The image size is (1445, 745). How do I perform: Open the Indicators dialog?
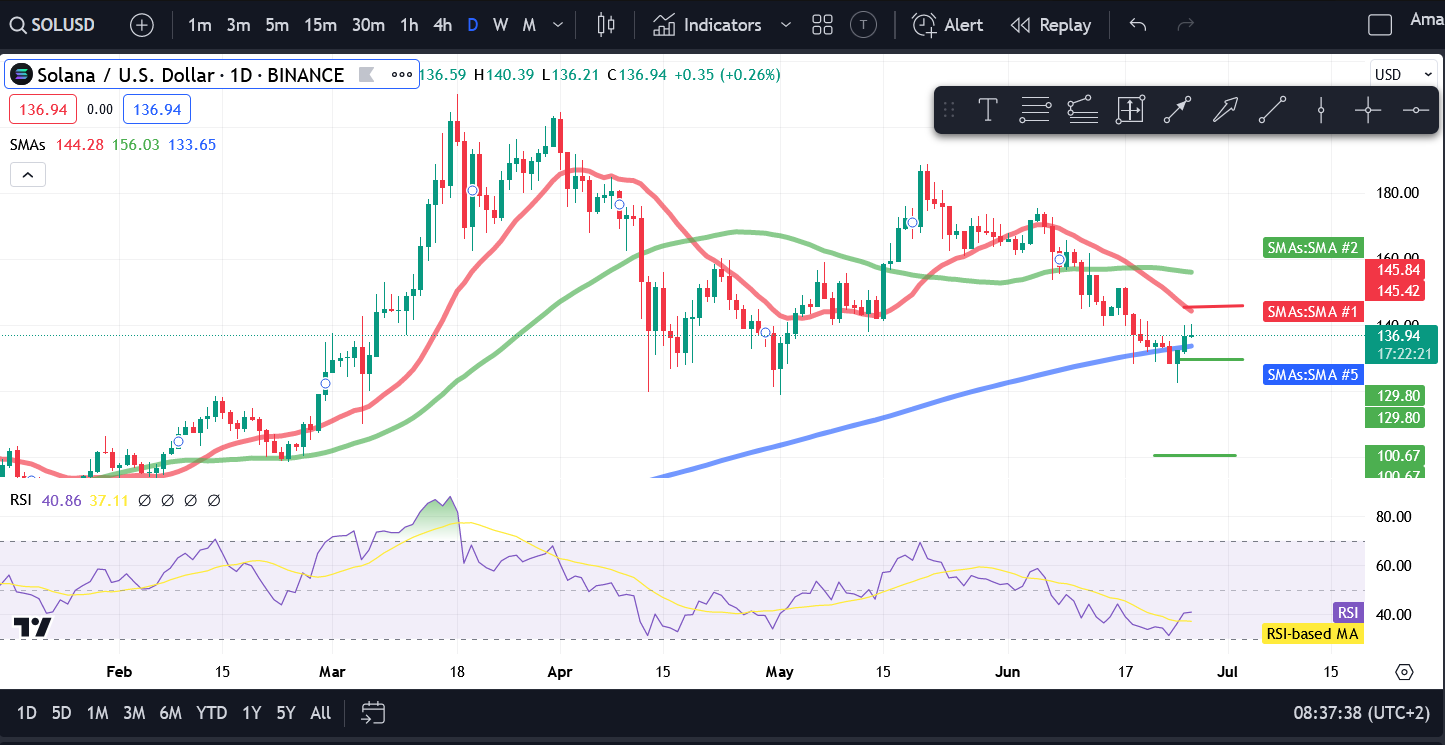[x=707, y=25]
